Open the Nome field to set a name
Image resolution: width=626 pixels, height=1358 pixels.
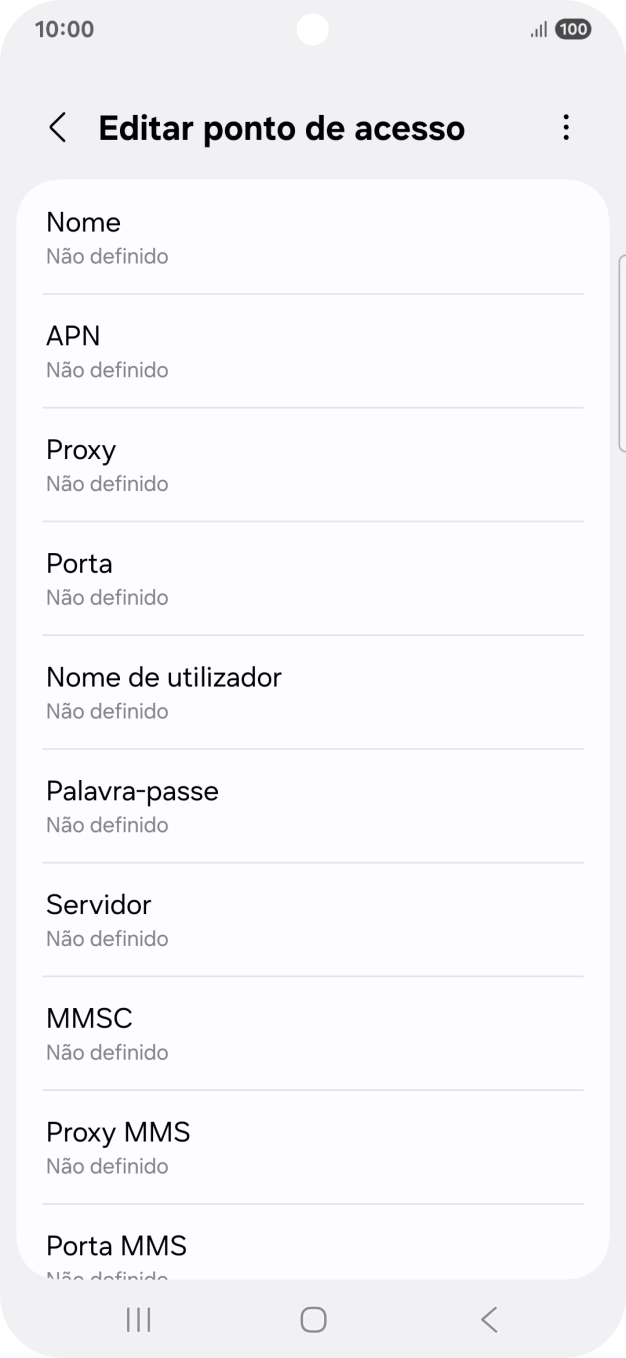click(312, 235)
